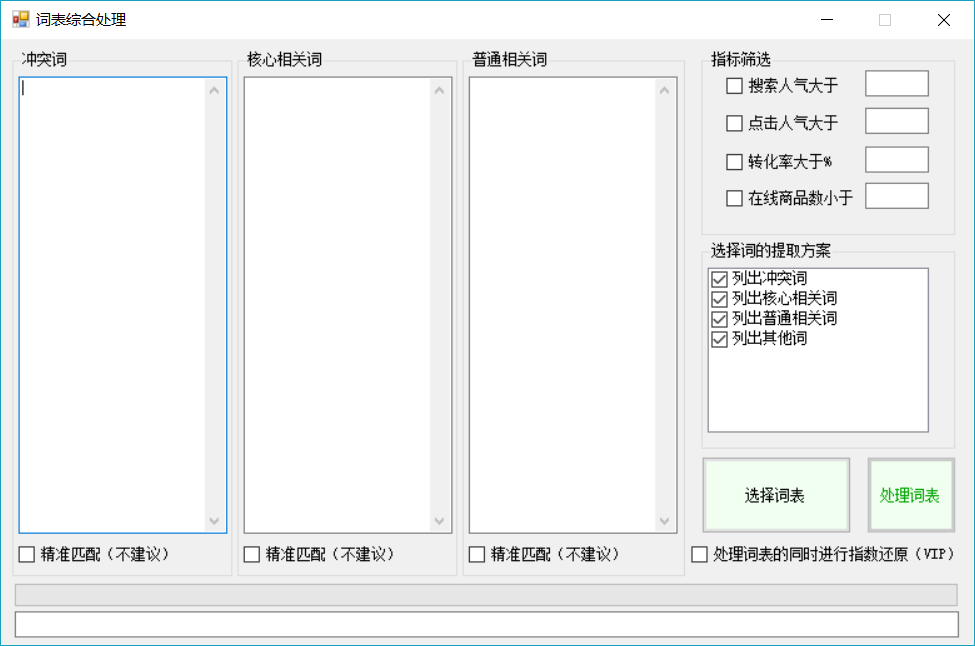Click the gray progress bar
Viewport: 975px width, 646px height.
[x=486, y=595]
